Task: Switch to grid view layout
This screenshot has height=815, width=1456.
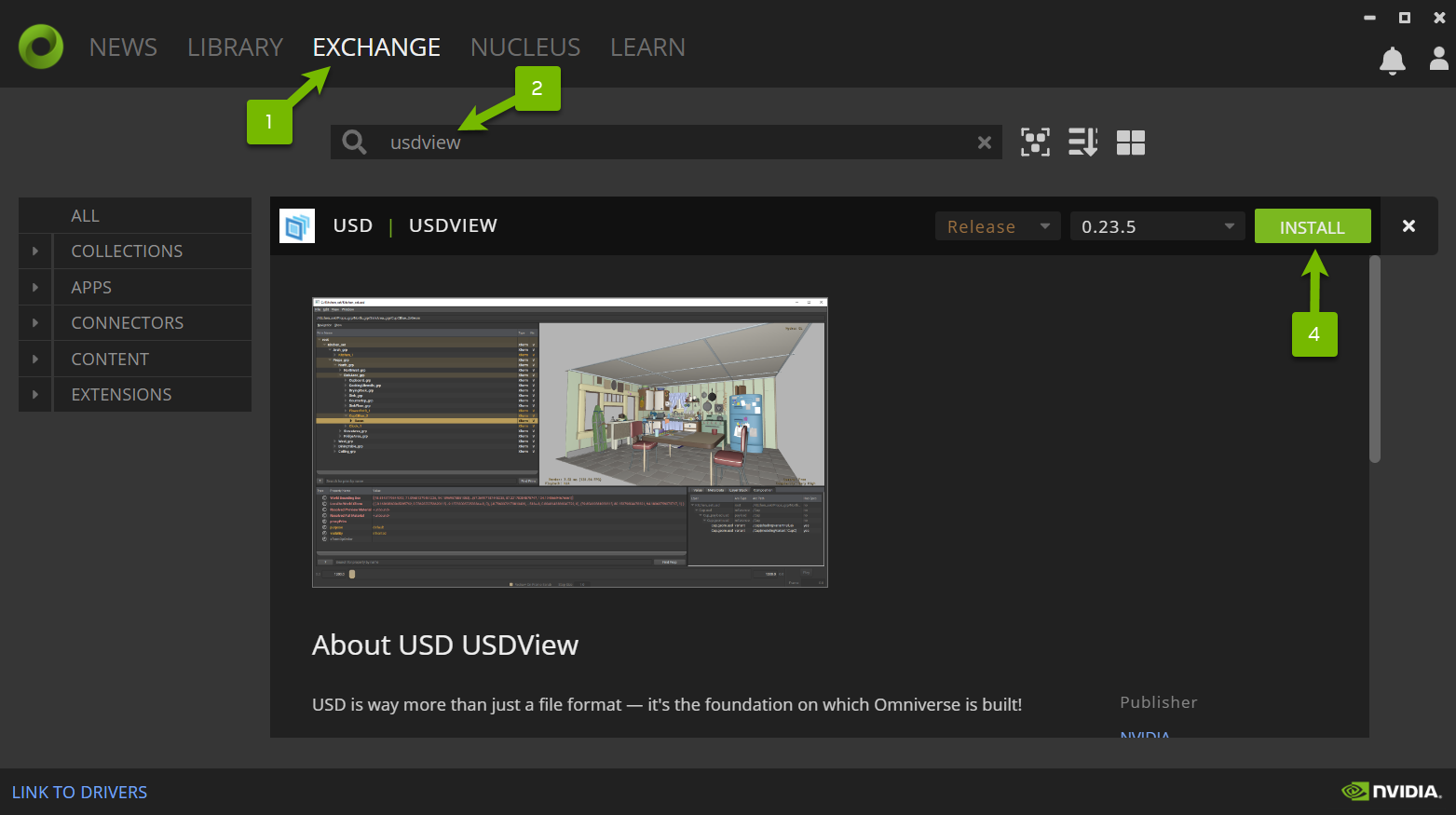Action: (1131, 143)
